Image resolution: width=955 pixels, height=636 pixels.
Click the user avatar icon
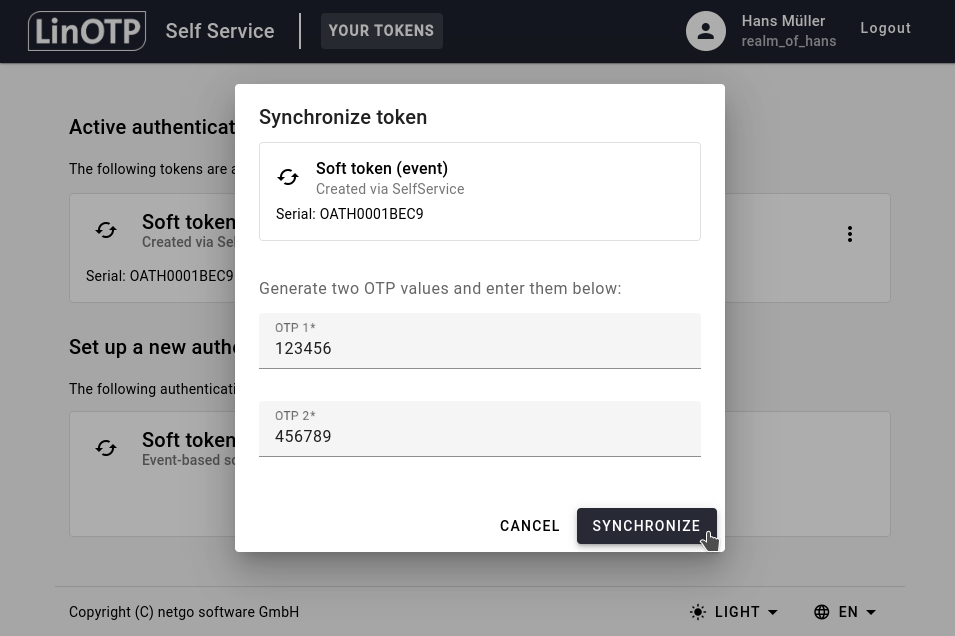click(705, 31)
